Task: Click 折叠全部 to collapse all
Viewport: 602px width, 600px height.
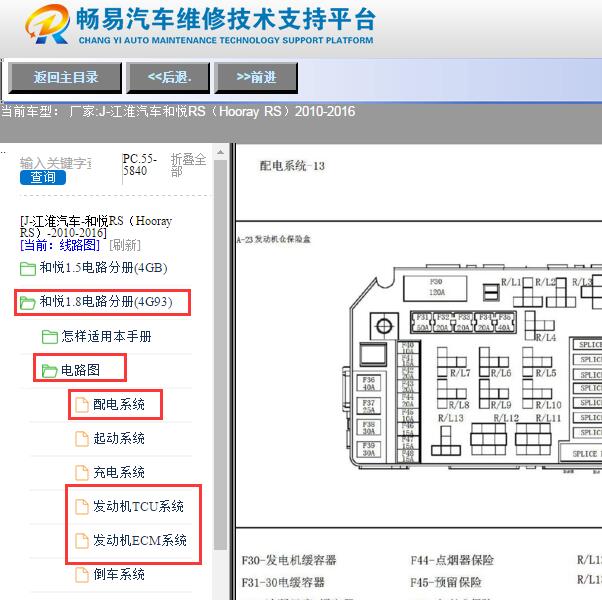Action: coord(188,165)
